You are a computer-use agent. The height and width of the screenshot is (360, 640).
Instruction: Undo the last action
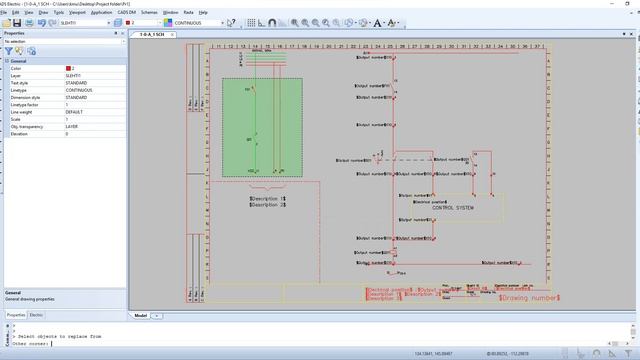pos(42,23)
